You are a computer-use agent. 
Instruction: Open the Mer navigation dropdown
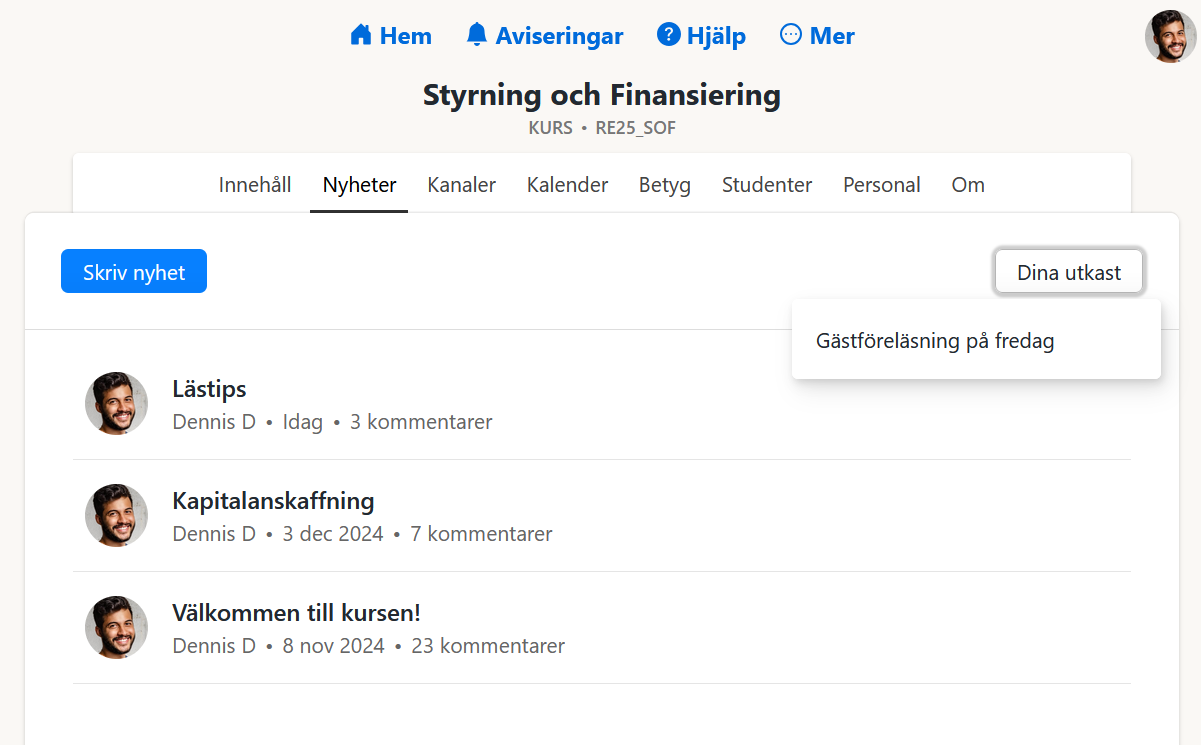(816, 34)
